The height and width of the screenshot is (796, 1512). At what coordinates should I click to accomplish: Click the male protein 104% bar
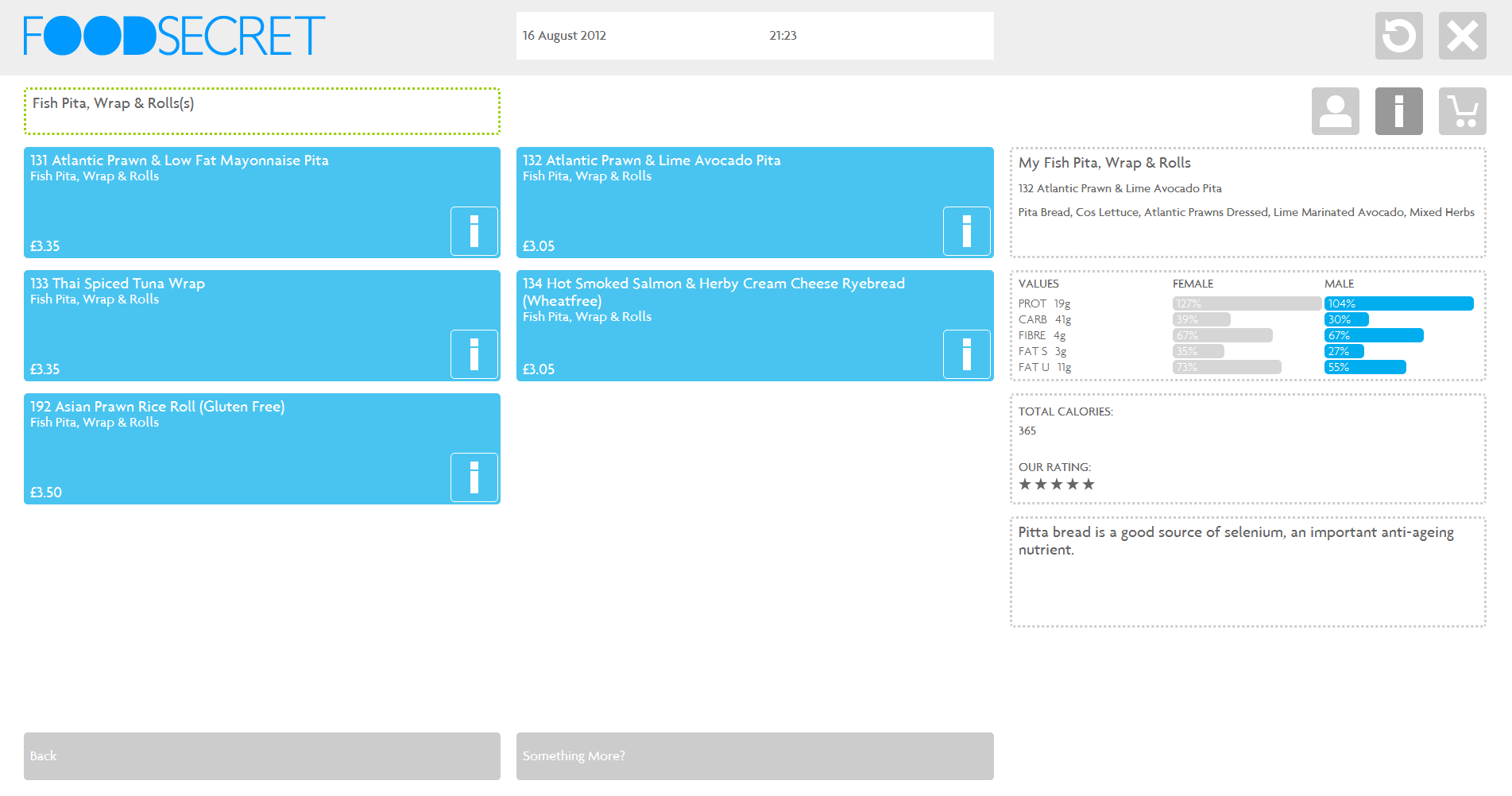click(1398, 303)
